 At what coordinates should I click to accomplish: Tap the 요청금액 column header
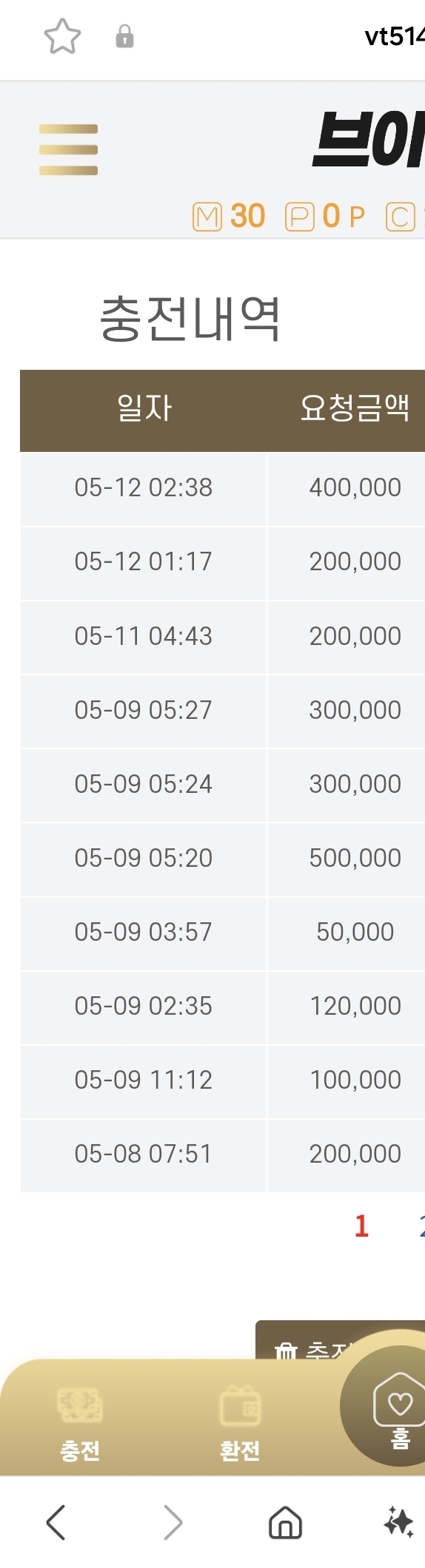tap(354, 408)
